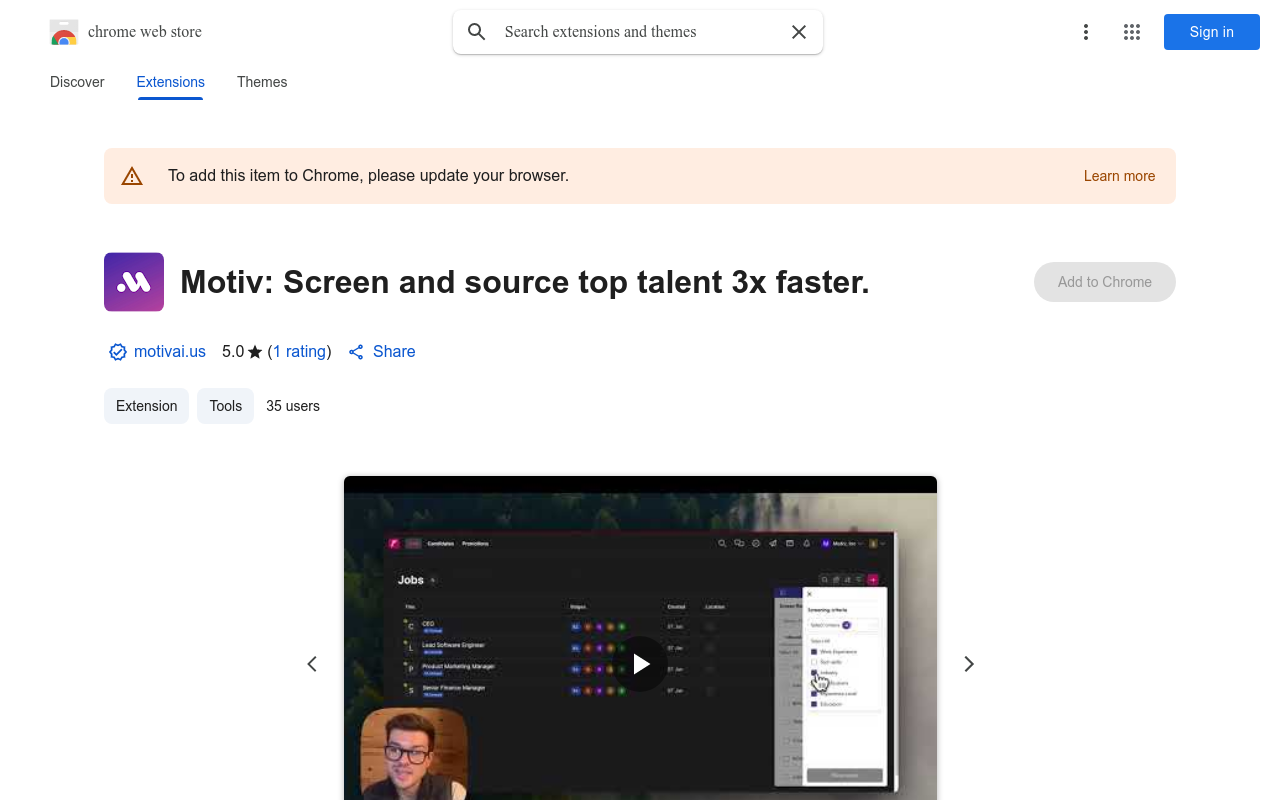
Task: Click the Share button
Action: point(382,352)
